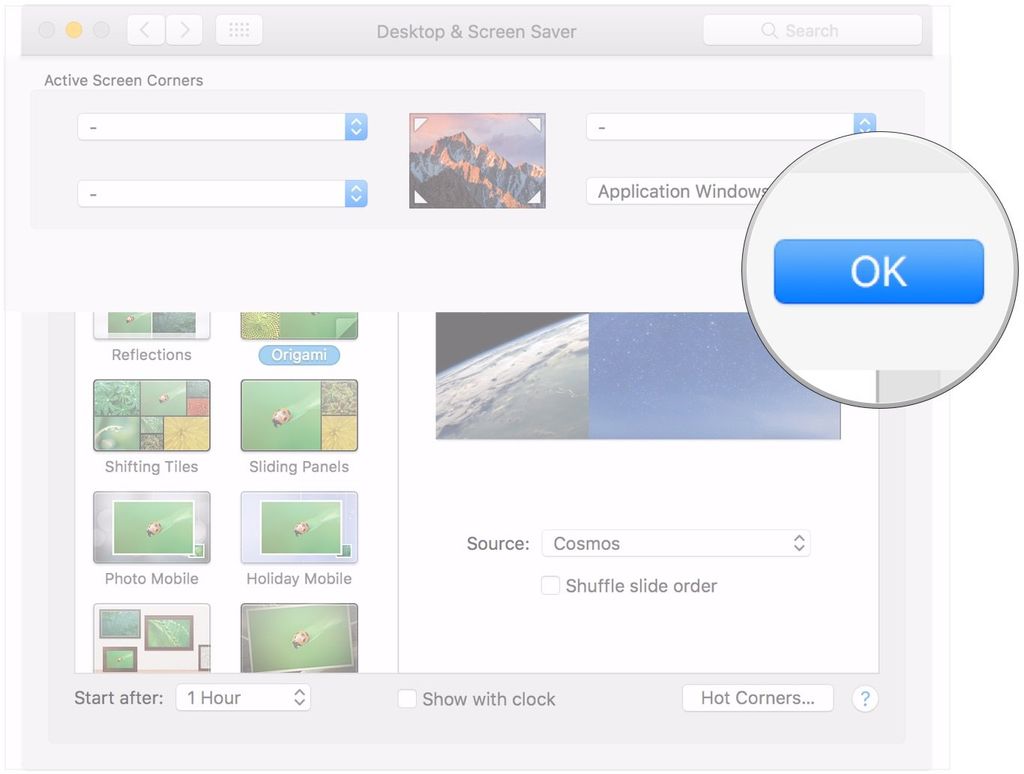Select the Shifting Tiles screen saver
Image resolution: width=1024 pixels, height=774 pixels.
[151, 415]
